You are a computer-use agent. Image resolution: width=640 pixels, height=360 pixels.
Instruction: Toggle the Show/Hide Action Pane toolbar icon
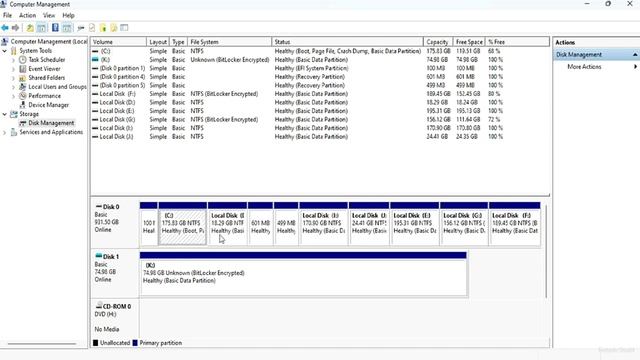tap(67, 28)
